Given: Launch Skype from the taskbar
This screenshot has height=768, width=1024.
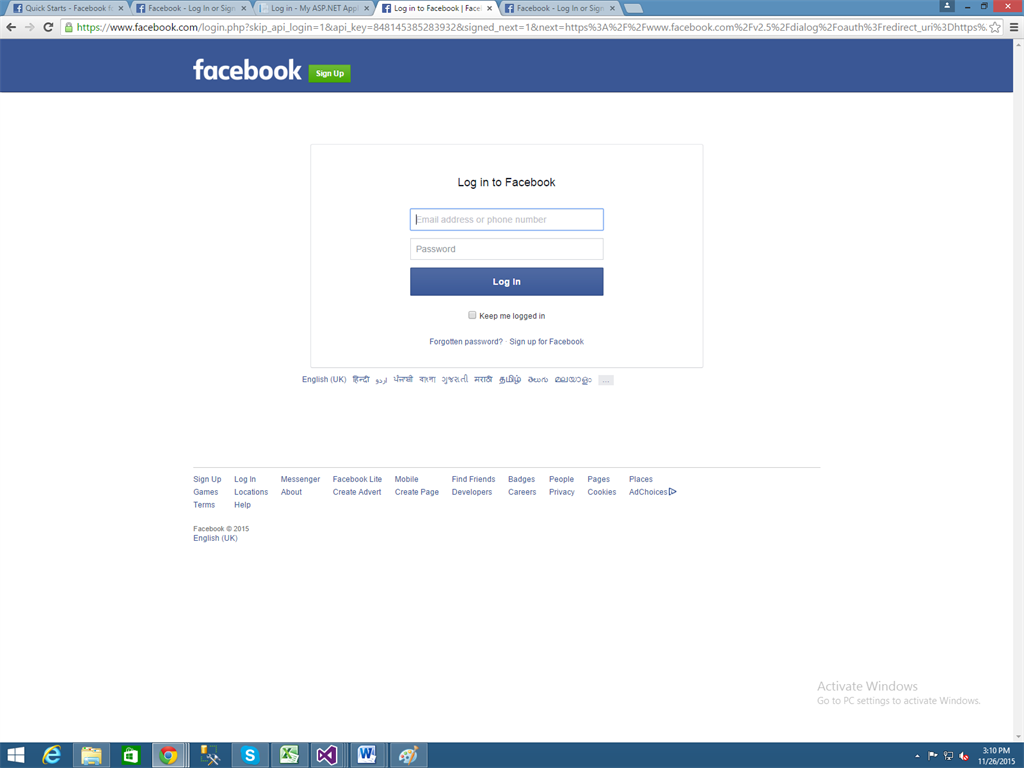Looking at the screenshot, I should click(250, 755).
